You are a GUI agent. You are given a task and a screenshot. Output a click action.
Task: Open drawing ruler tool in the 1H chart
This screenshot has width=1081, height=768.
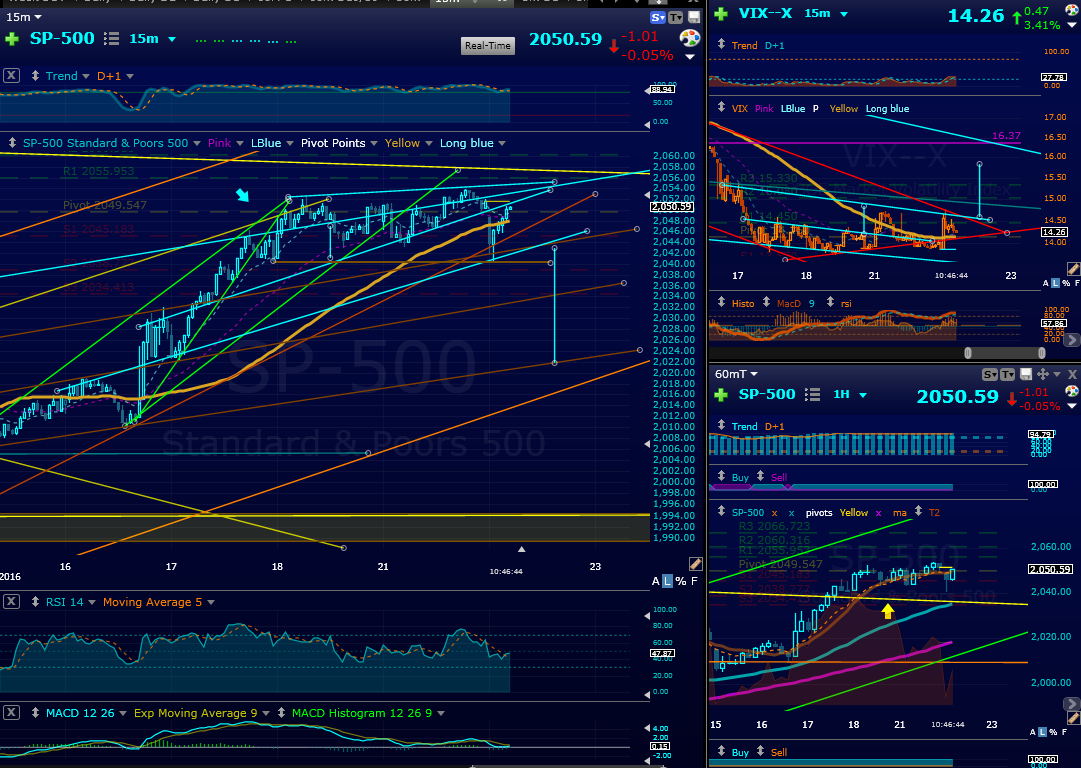click(1073, 718)
